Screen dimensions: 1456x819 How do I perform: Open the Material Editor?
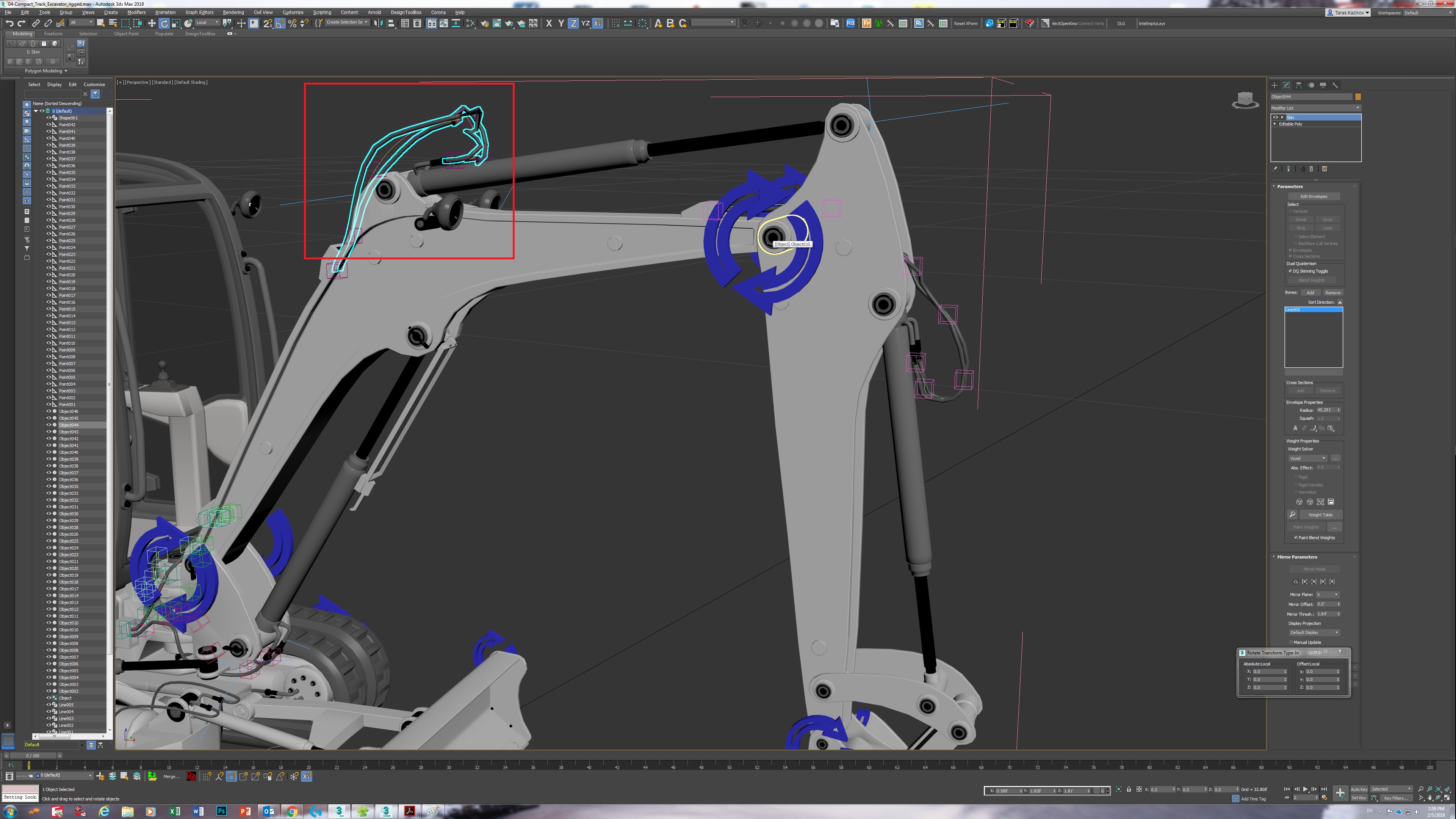[471, 23]
